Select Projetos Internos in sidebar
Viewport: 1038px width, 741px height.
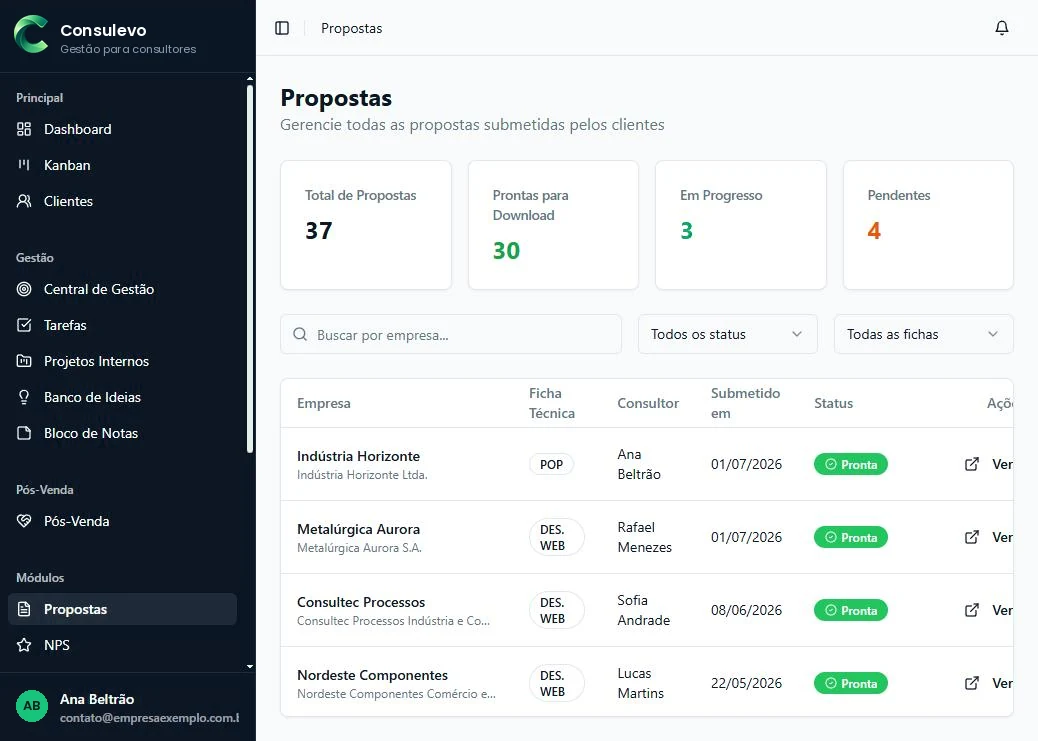click(122, 361)
